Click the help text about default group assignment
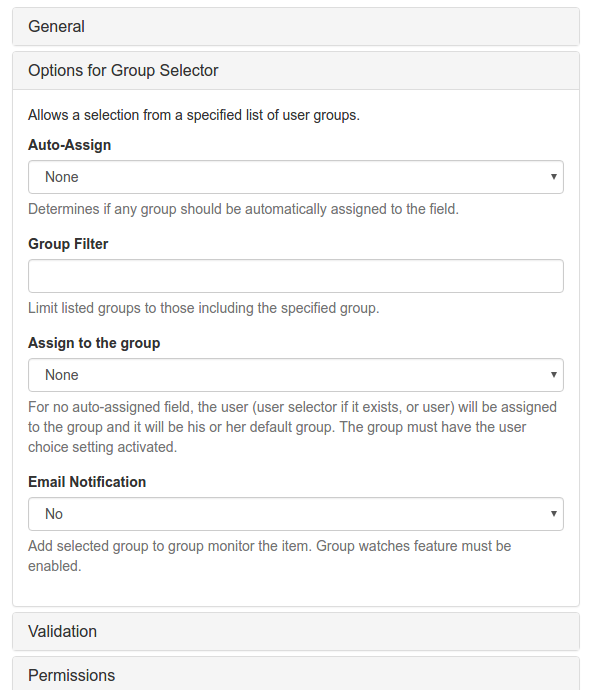Image resolution: width=592 pixels, height=690 pixels. [x=292, y=427]
